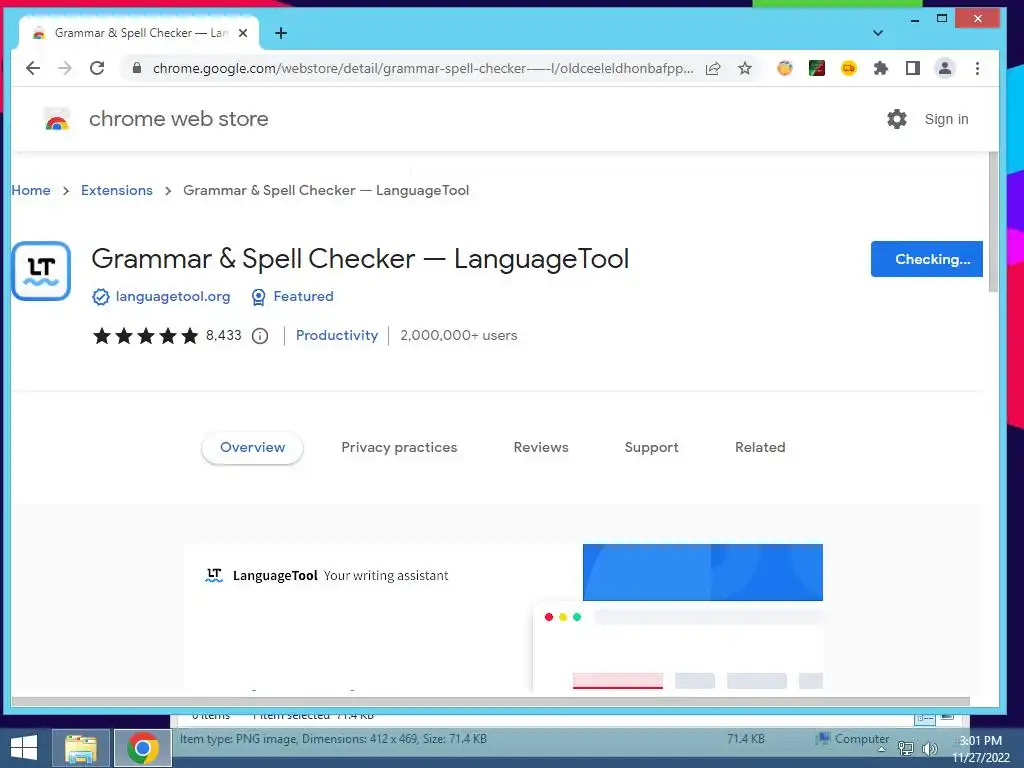Click the LanguageTool LT extension icon
Screen dimensions: 1024x768
[41, 270]
